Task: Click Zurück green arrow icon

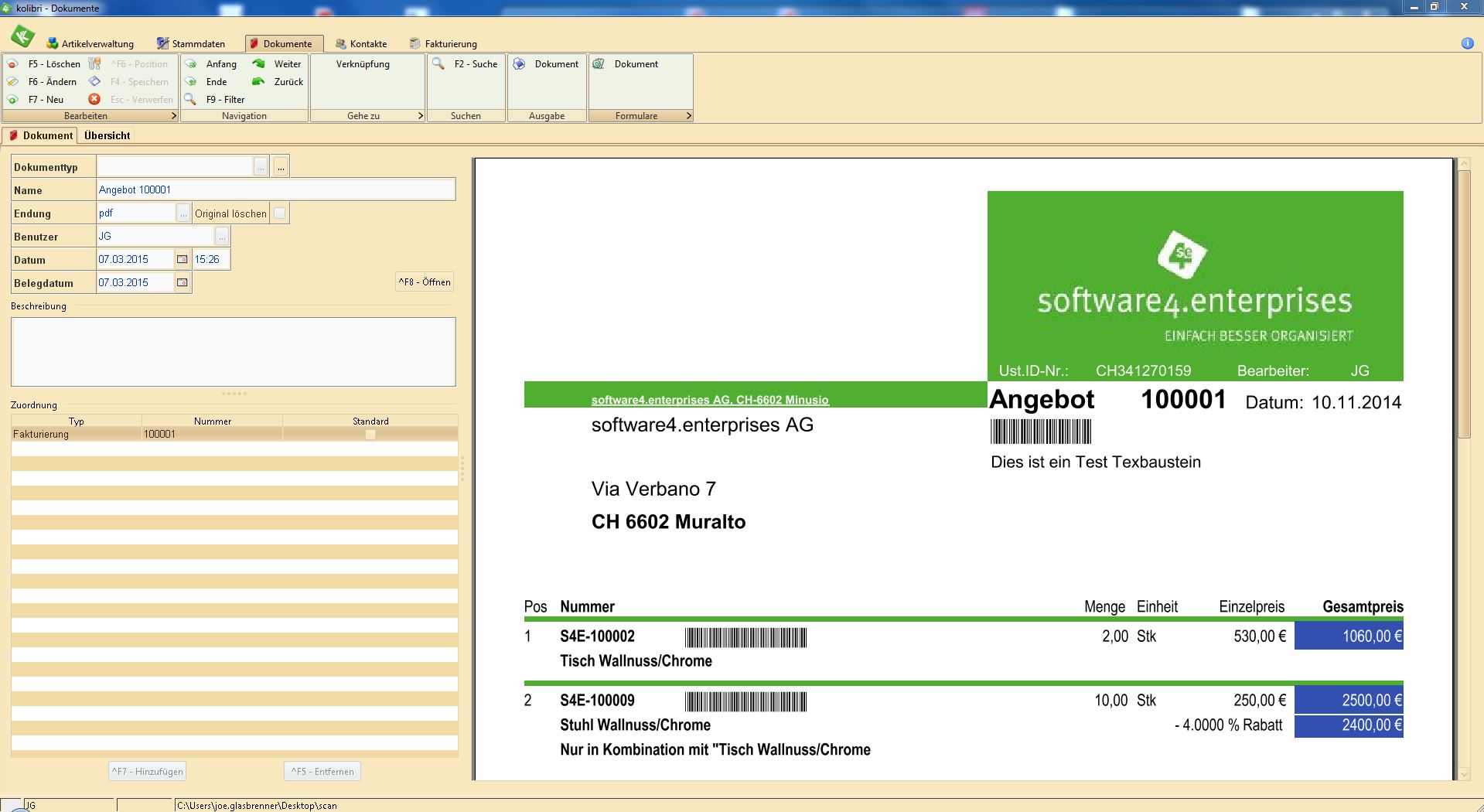Action: point(258,82)
